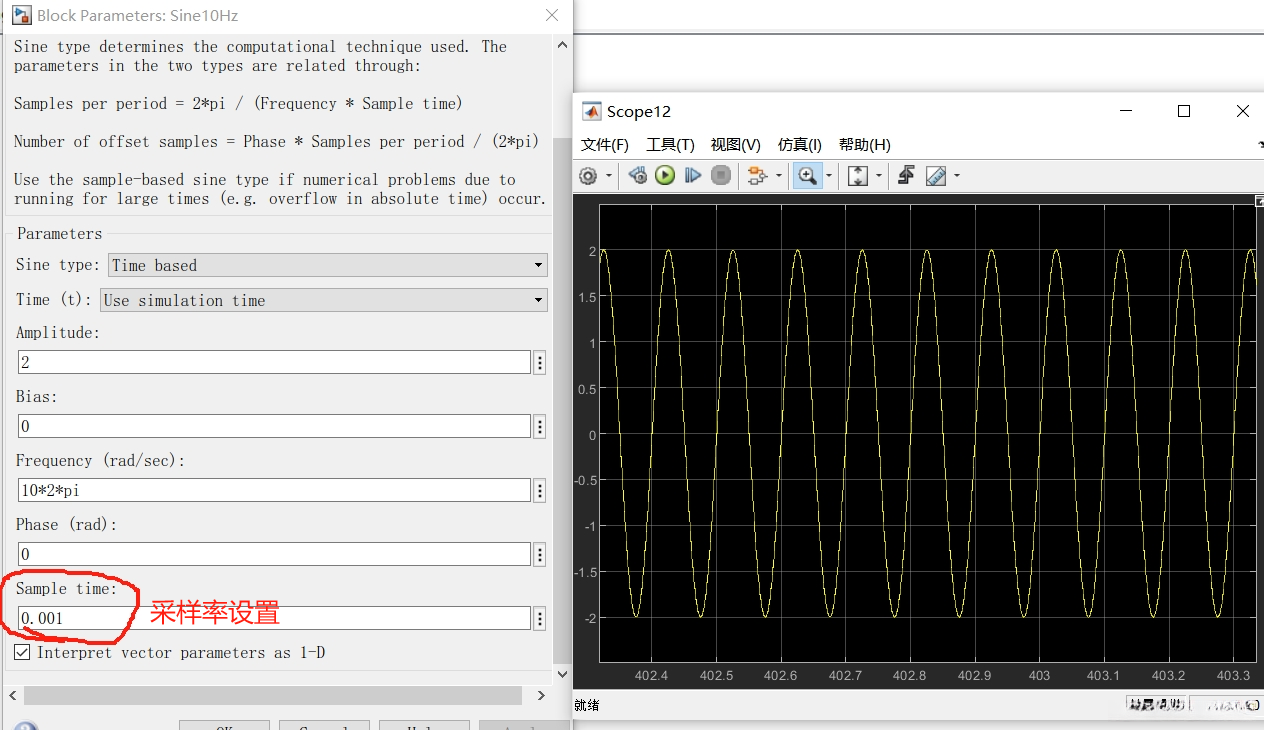Click the Step Forward icon

pos(692,176)
